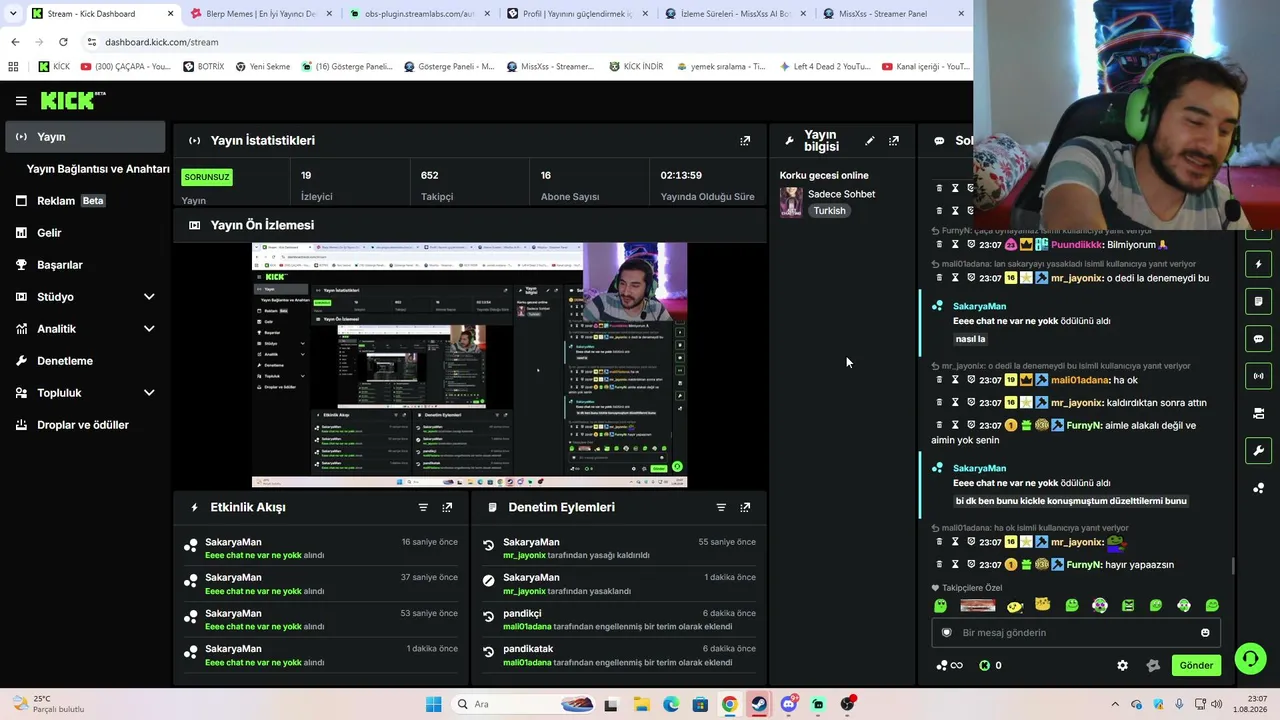1280x720 pixels.
Task: Switch to İzleme Süreleri browser tab
Action: pos(736,14)
